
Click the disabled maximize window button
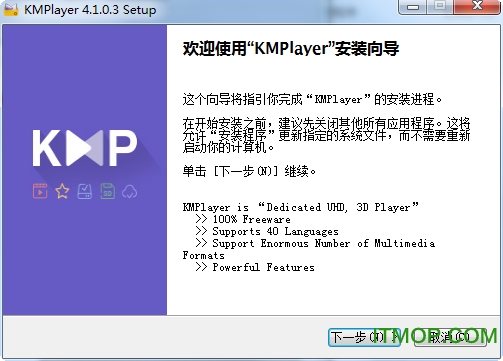(x=440, y=7)
